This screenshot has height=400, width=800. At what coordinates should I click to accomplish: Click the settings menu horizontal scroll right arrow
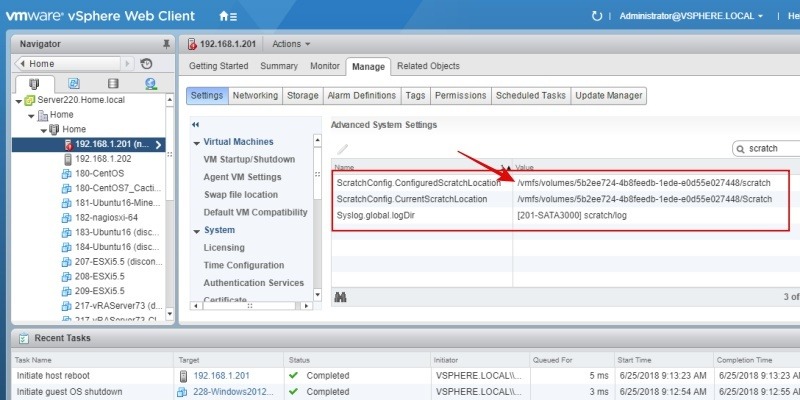306,306
